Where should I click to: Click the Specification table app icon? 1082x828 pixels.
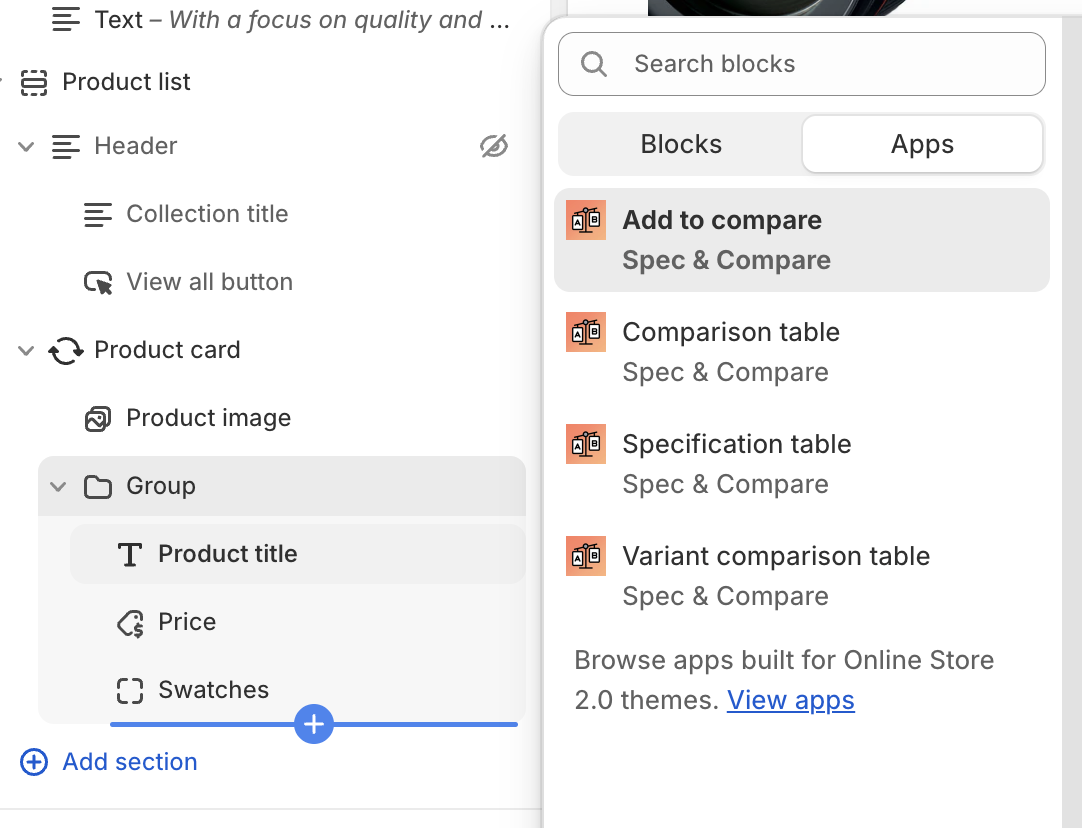click(586, 444)
